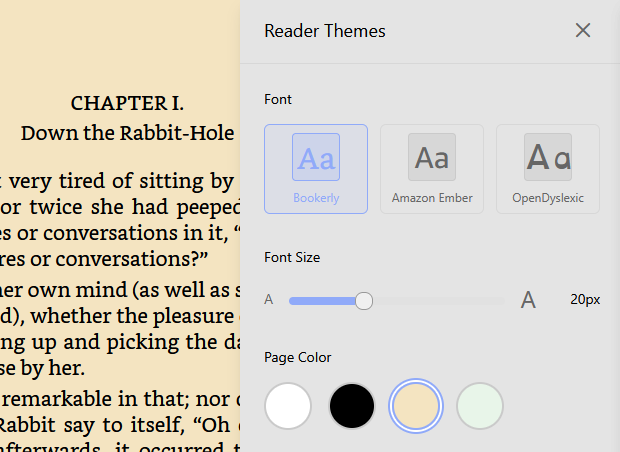Select the Amazon Ember Aa preview
620x452 pixels.
pyautogui.click(x=432, y=158)
